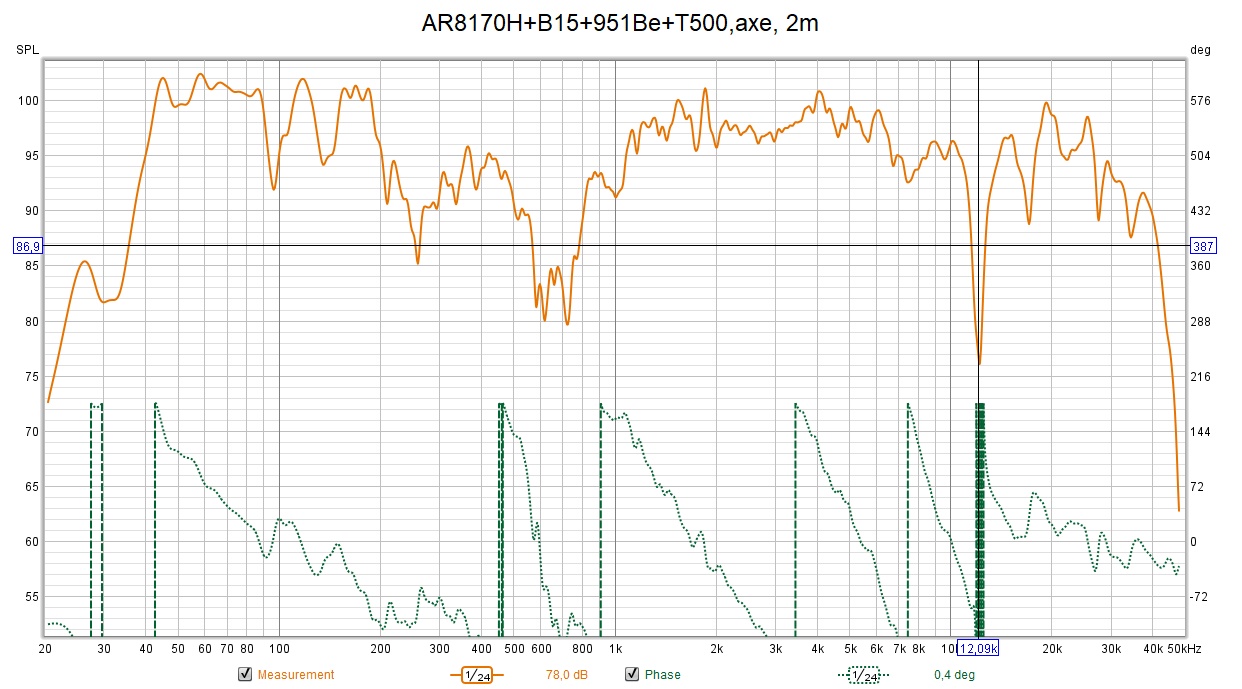Click the deg axis label at top right
Image resolution: width=1242 pixels, height=689 pixels.
click(x=1200, y=49)
